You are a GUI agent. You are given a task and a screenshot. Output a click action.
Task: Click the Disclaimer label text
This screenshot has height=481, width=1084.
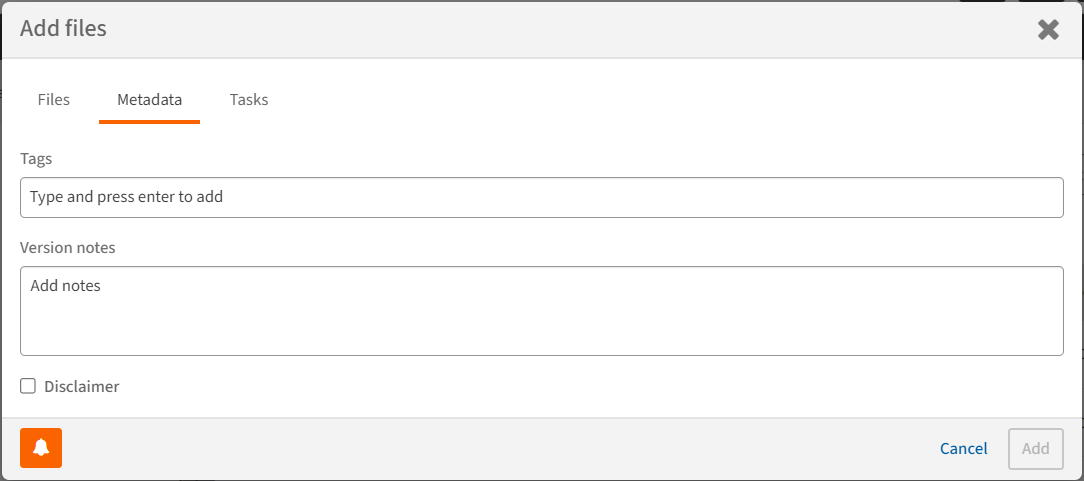81,386
